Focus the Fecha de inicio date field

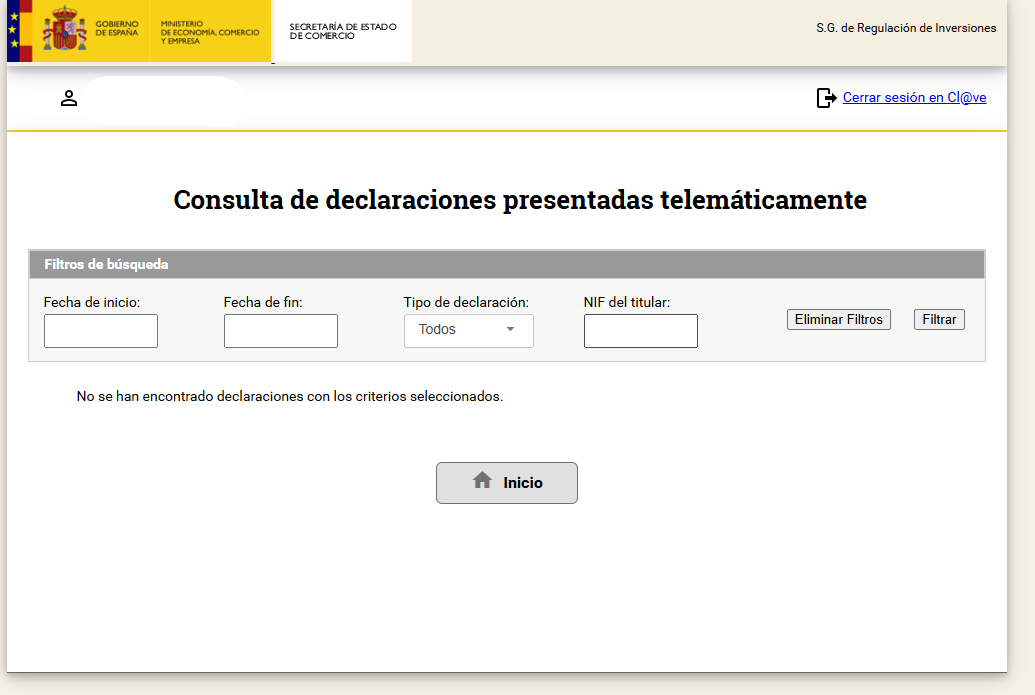click(x=101, y=331)
